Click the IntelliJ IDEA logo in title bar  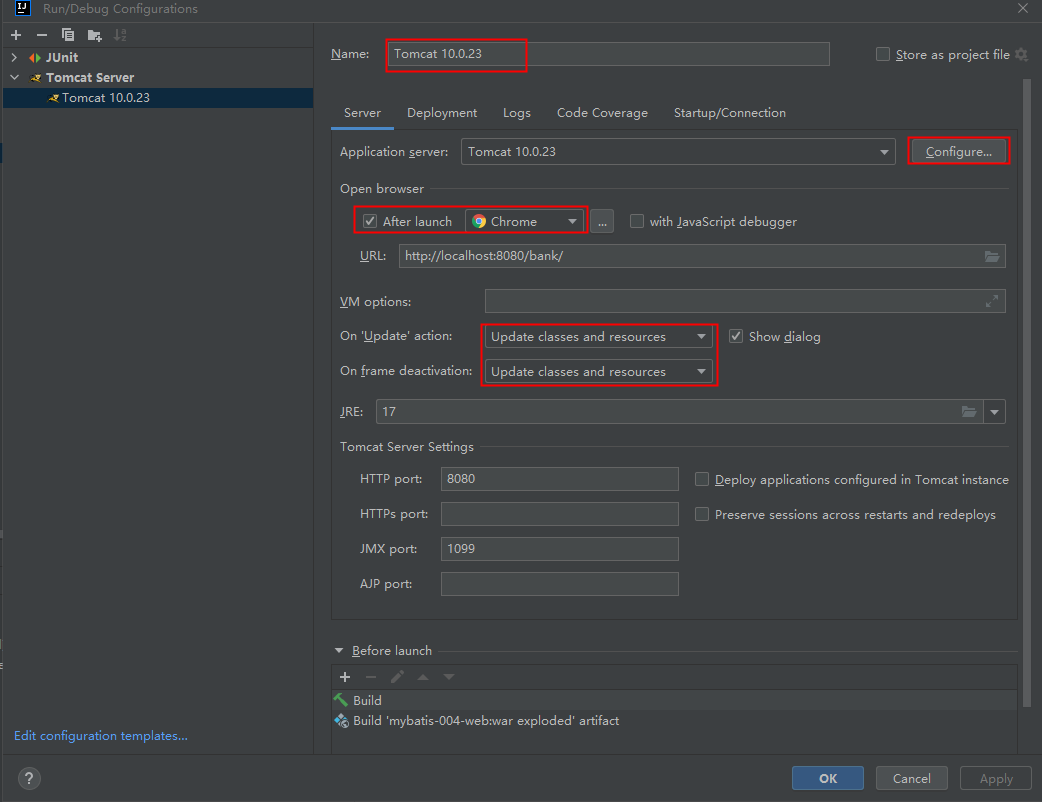(x=23, y=9)
